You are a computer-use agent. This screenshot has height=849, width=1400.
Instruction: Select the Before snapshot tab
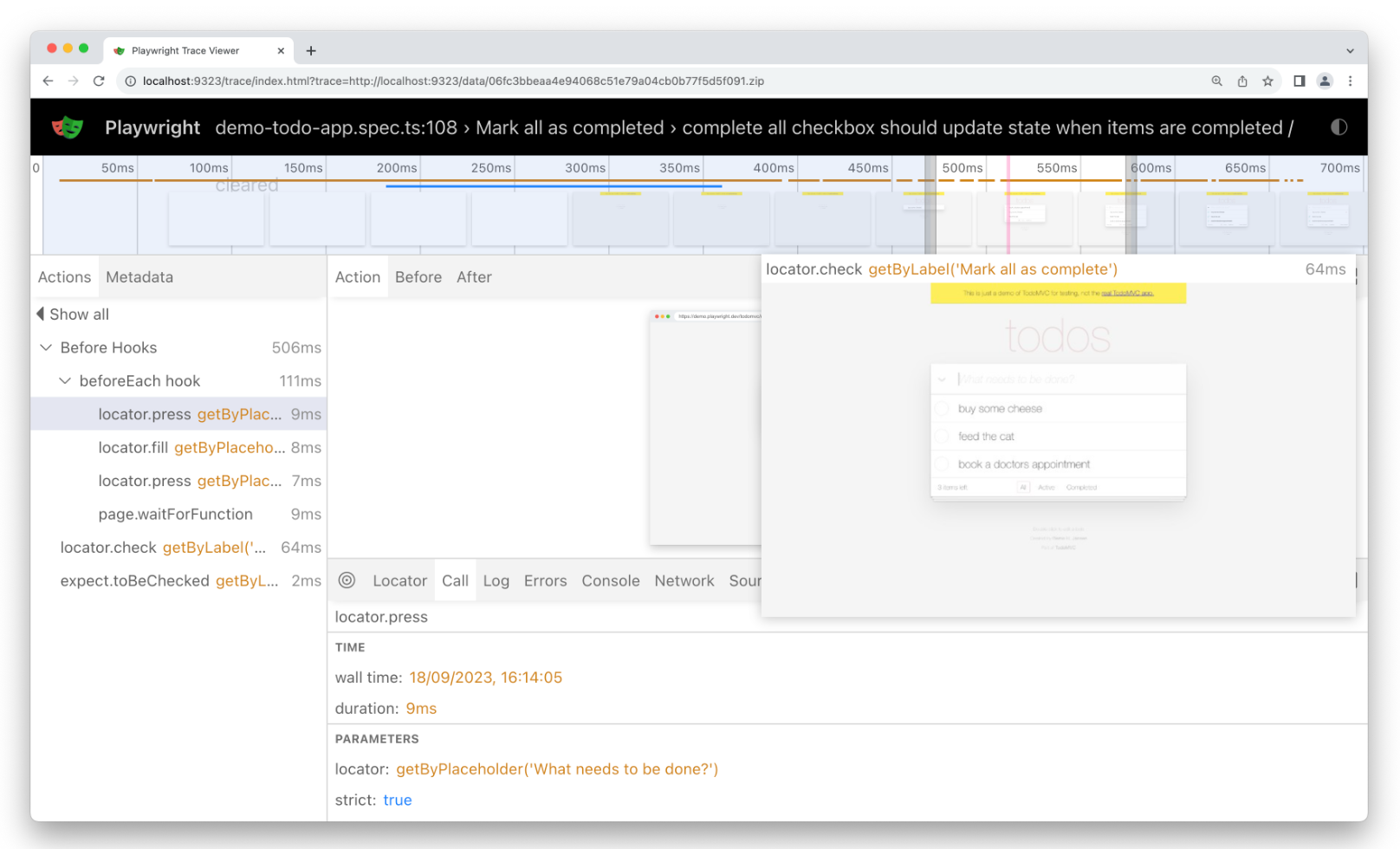click(x=418, y=277)
